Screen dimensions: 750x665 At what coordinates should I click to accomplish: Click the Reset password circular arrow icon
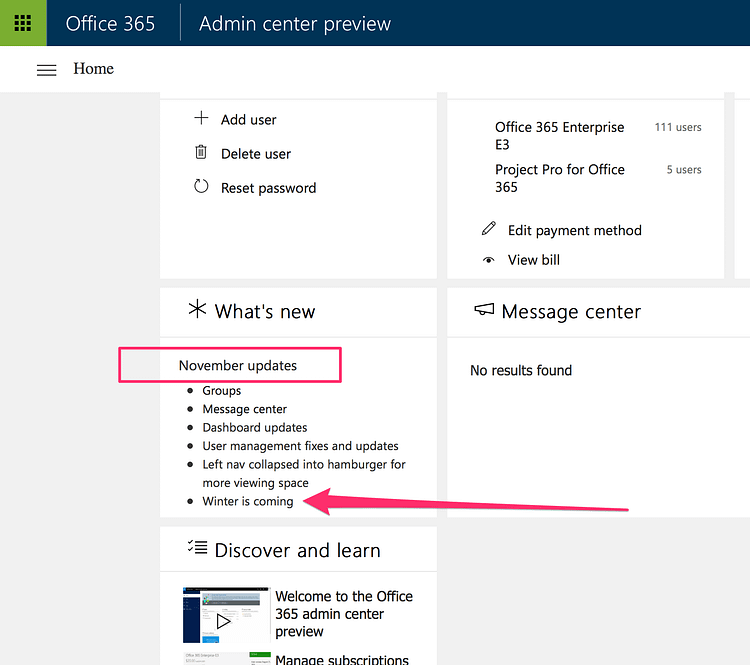pyautogui.click(x=201, y=186)
